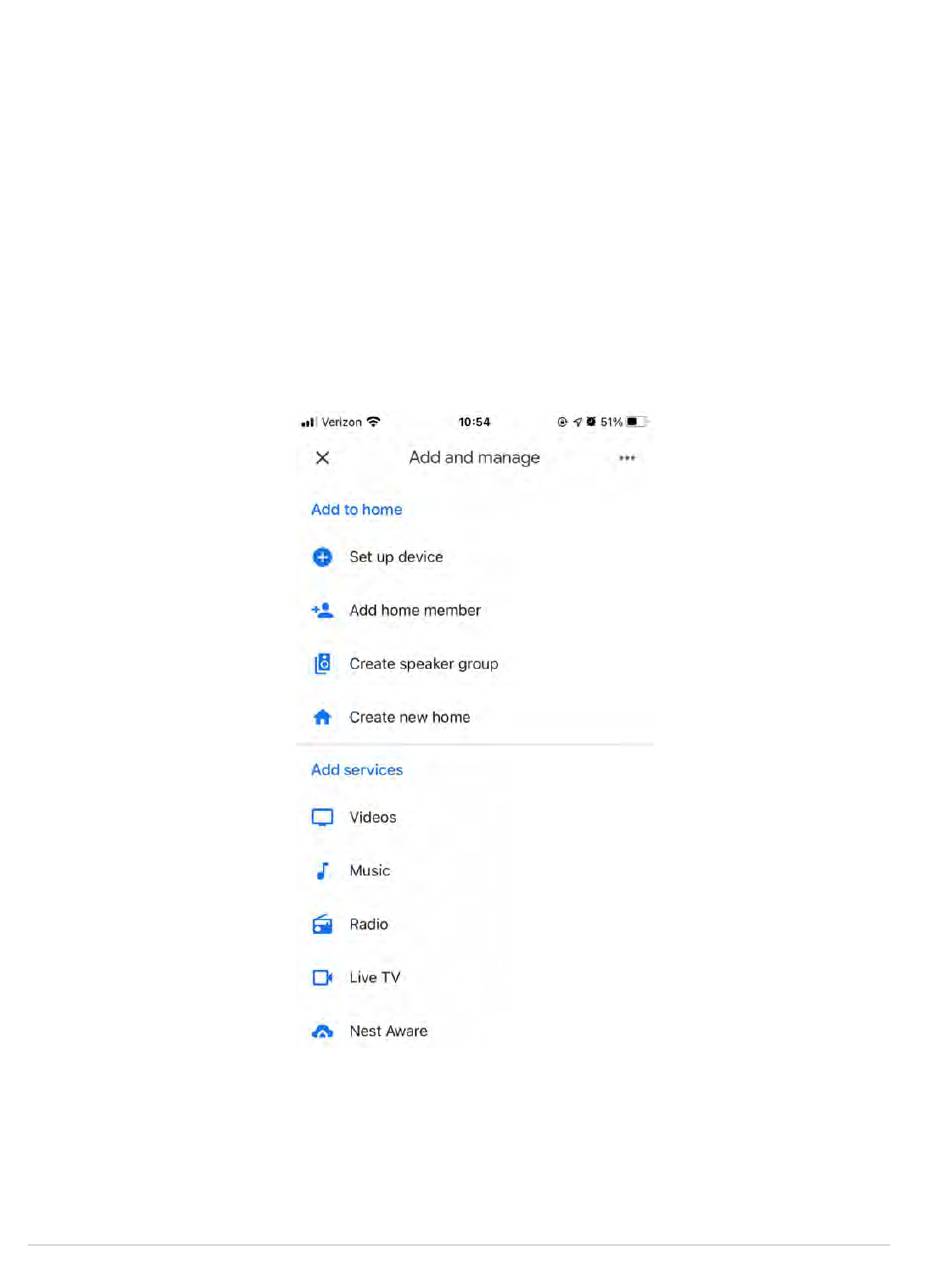Open the three-dot more options menu

click(627, 458)
